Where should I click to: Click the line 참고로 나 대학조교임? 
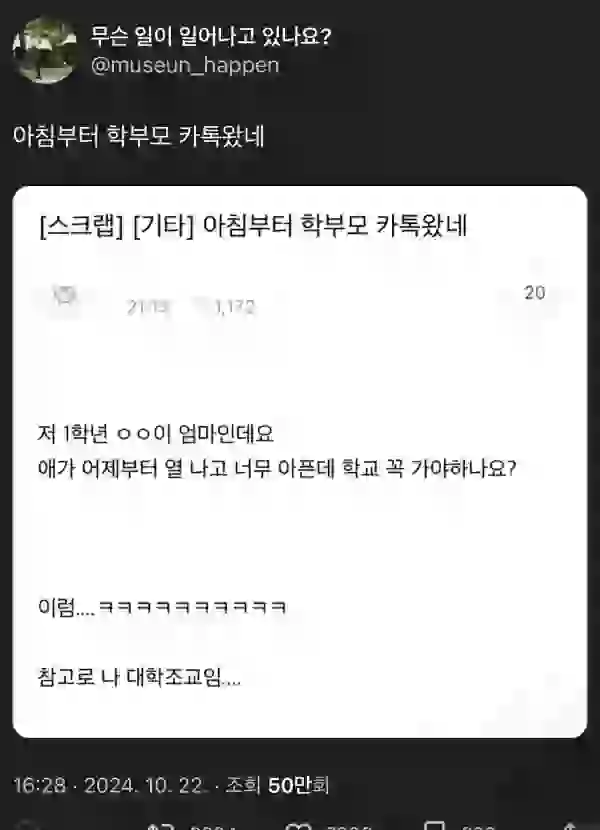click(x=139, y=676)
